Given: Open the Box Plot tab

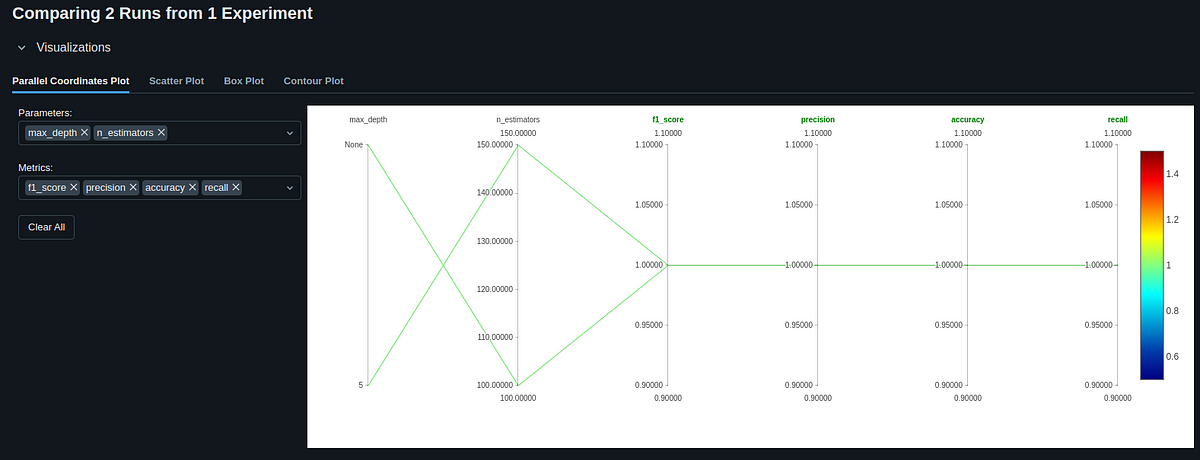Looking at the screenshot, I should click(244, 80).
